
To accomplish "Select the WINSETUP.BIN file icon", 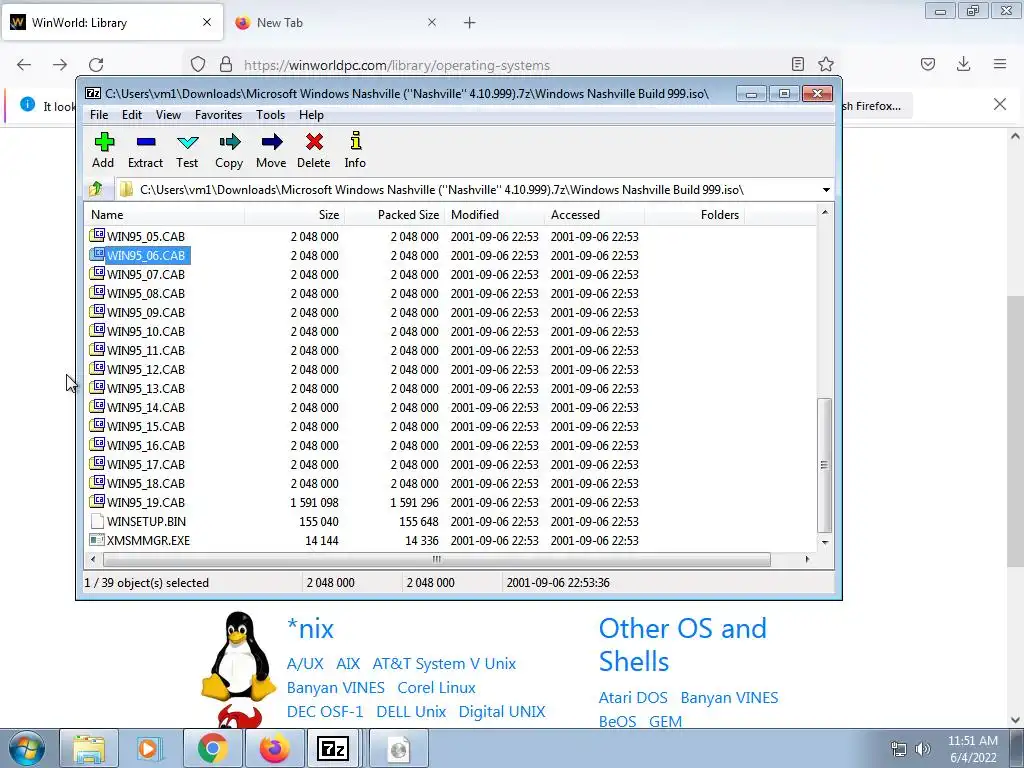I will coord(97,521).
